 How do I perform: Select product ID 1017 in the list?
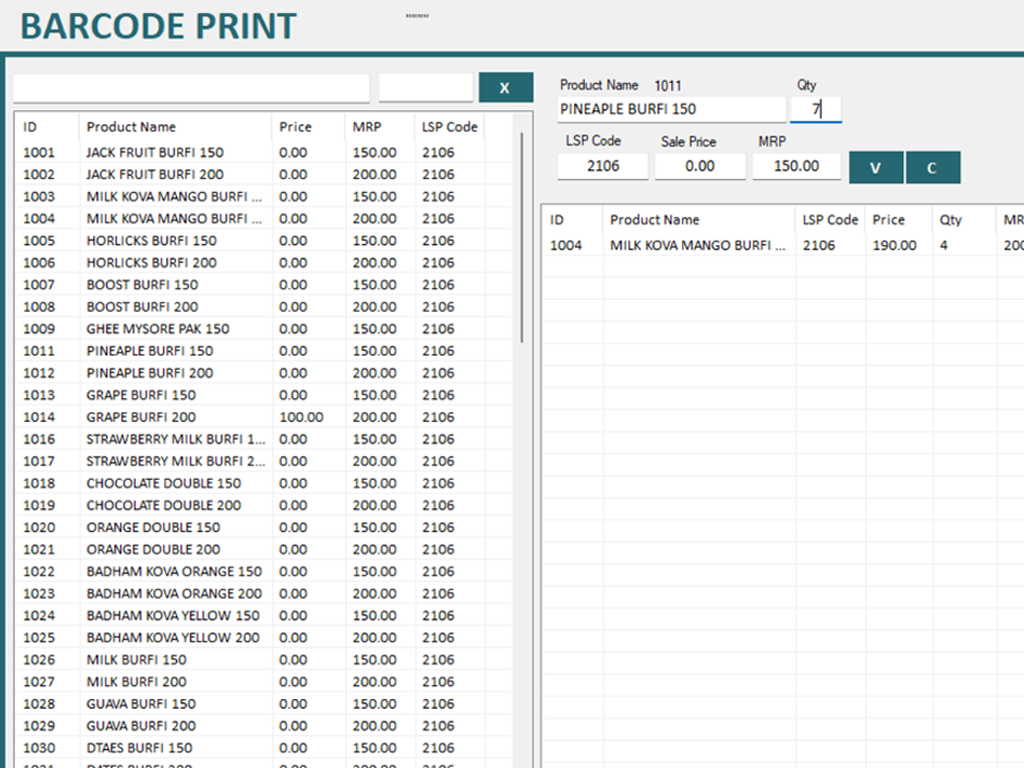(x=263, y=461)
